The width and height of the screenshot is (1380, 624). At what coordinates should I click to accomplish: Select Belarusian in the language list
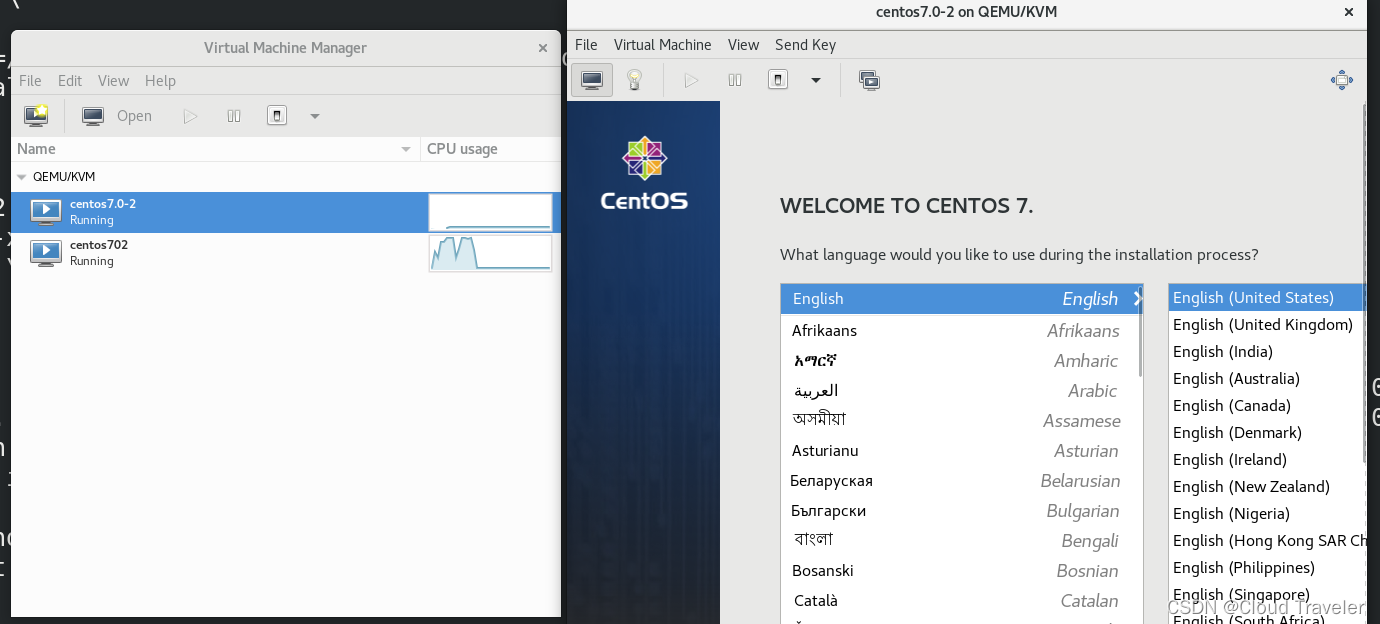coord(961,481)
